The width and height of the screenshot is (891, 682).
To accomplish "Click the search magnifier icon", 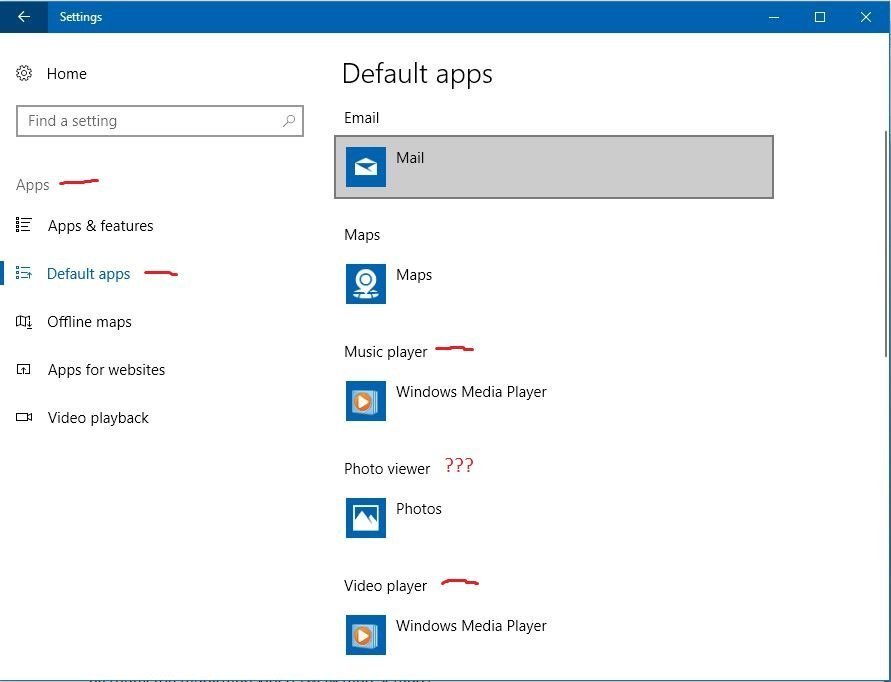I will pos(289,120).
